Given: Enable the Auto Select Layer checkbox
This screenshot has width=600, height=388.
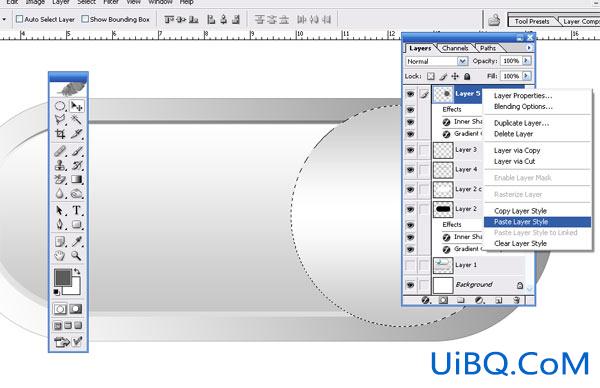Looking at the screenshot, I should [20, 19].
